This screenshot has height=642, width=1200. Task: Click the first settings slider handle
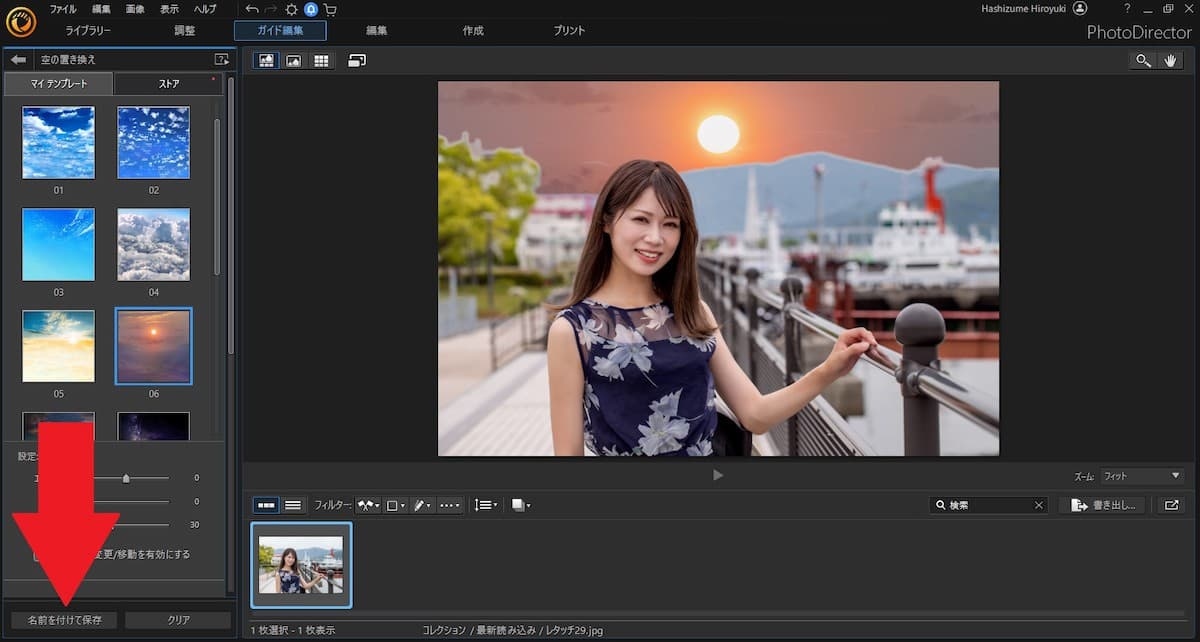(x=126, y=479)
